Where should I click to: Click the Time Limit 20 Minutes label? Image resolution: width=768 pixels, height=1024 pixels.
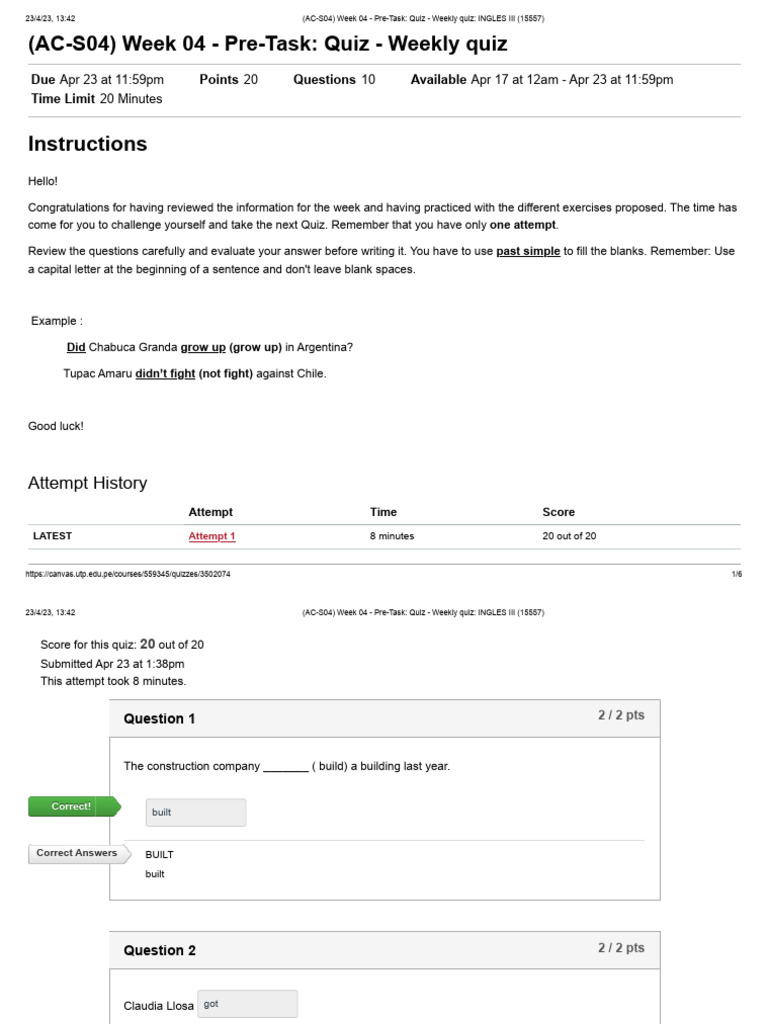[97, 99]
